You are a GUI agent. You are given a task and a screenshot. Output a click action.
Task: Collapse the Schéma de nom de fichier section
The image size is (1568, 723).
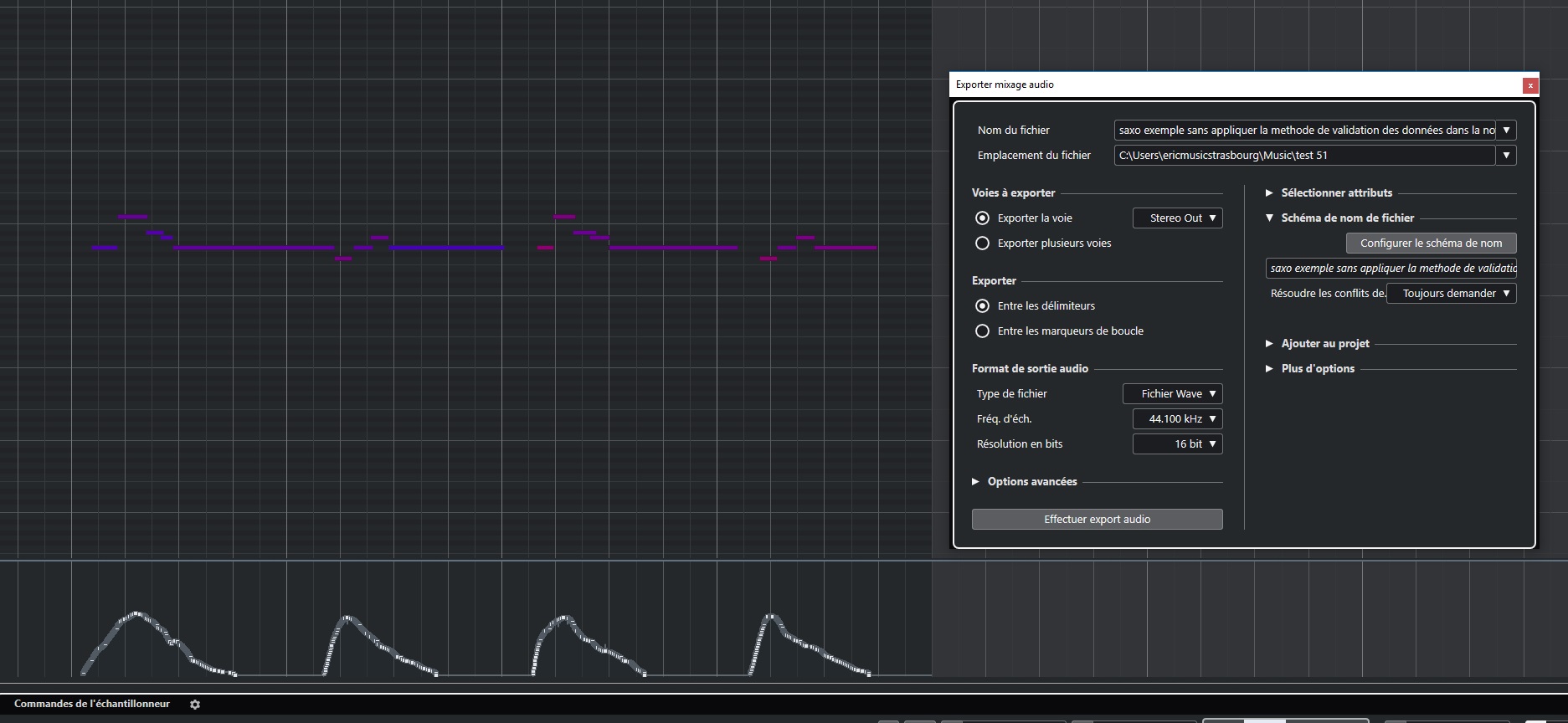(x=1269, y=218)
